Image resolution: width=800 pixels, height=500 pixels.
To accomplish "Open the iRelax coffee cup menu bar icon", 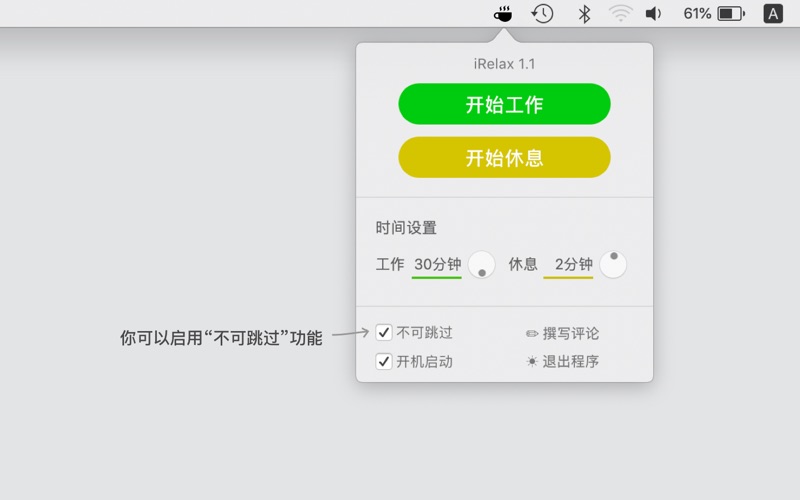I will [x=503, y=14].
